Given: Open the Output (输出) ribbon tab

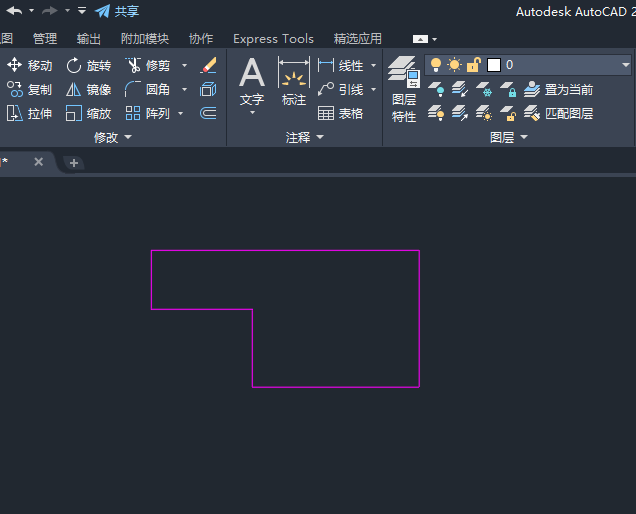Looking at the screenshot, I should click(88, 39).
